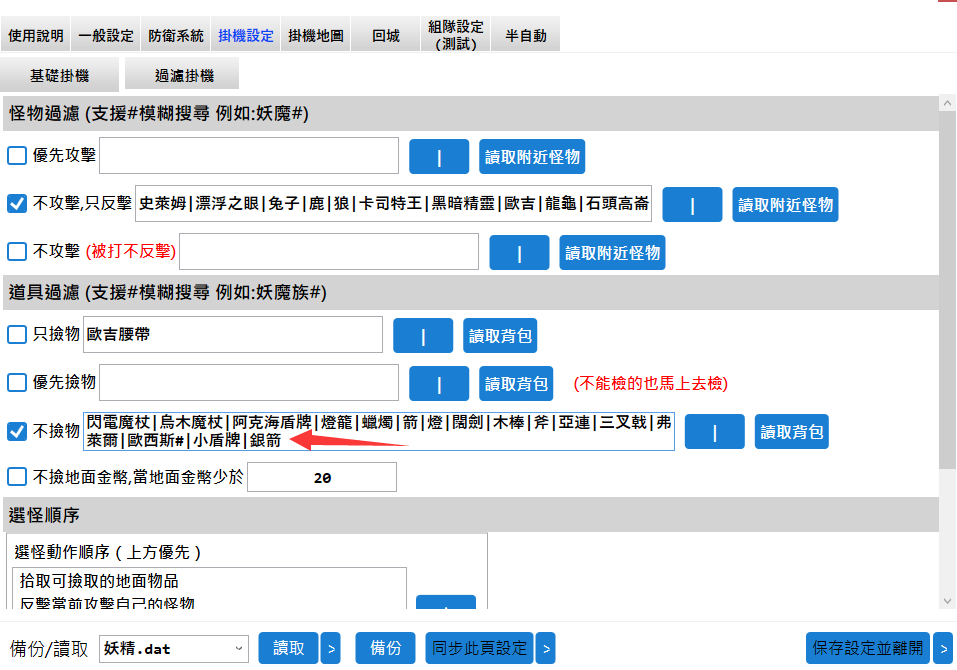
Task: Click the vertical scrollbar thumb
Action: coord(947,290)
